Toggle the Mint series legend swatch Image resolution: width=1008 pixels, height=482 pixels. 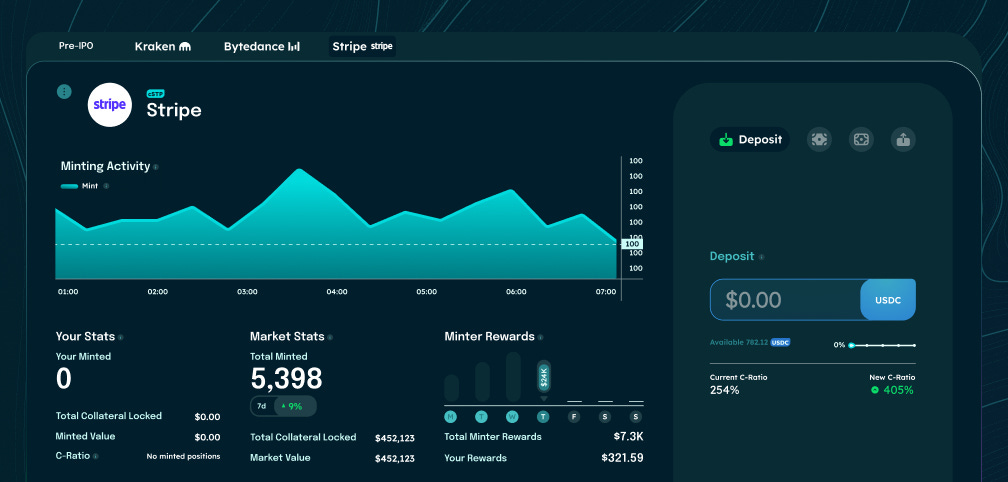tap(69, 186)
